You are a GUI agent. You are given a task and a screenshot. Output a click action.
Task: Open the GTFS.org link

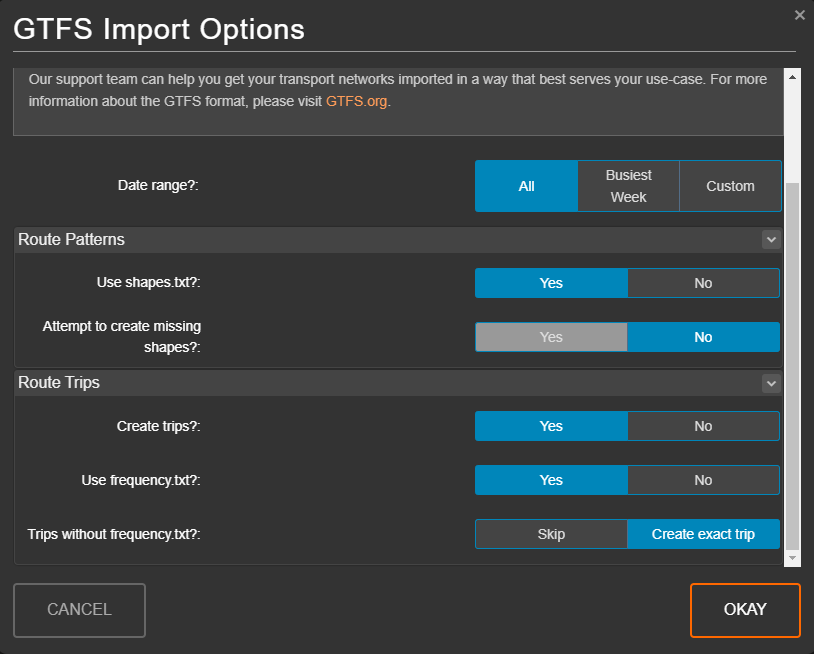tap(356, 101)
